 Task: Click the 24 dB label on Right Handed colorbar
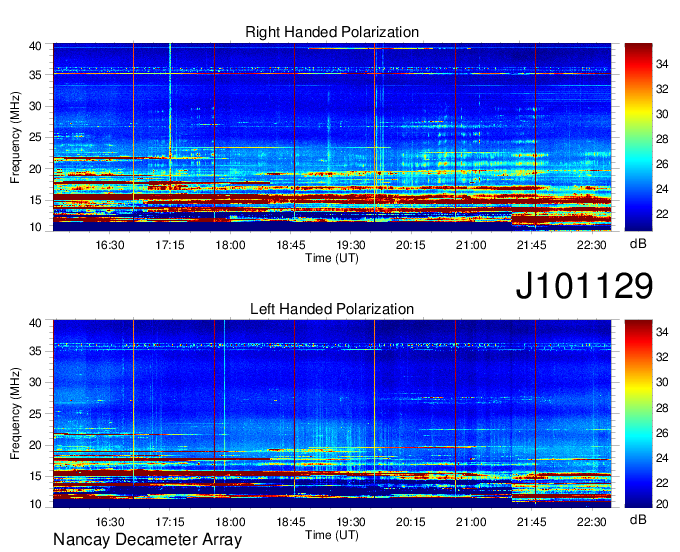click(x=662, y=189)
